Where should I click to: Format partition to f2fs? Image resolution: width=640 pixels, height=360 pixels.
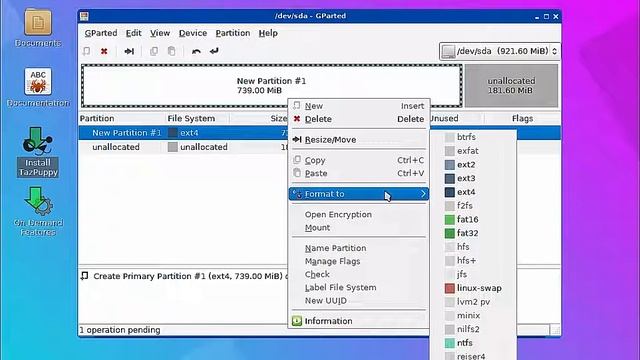coord(473,206)
